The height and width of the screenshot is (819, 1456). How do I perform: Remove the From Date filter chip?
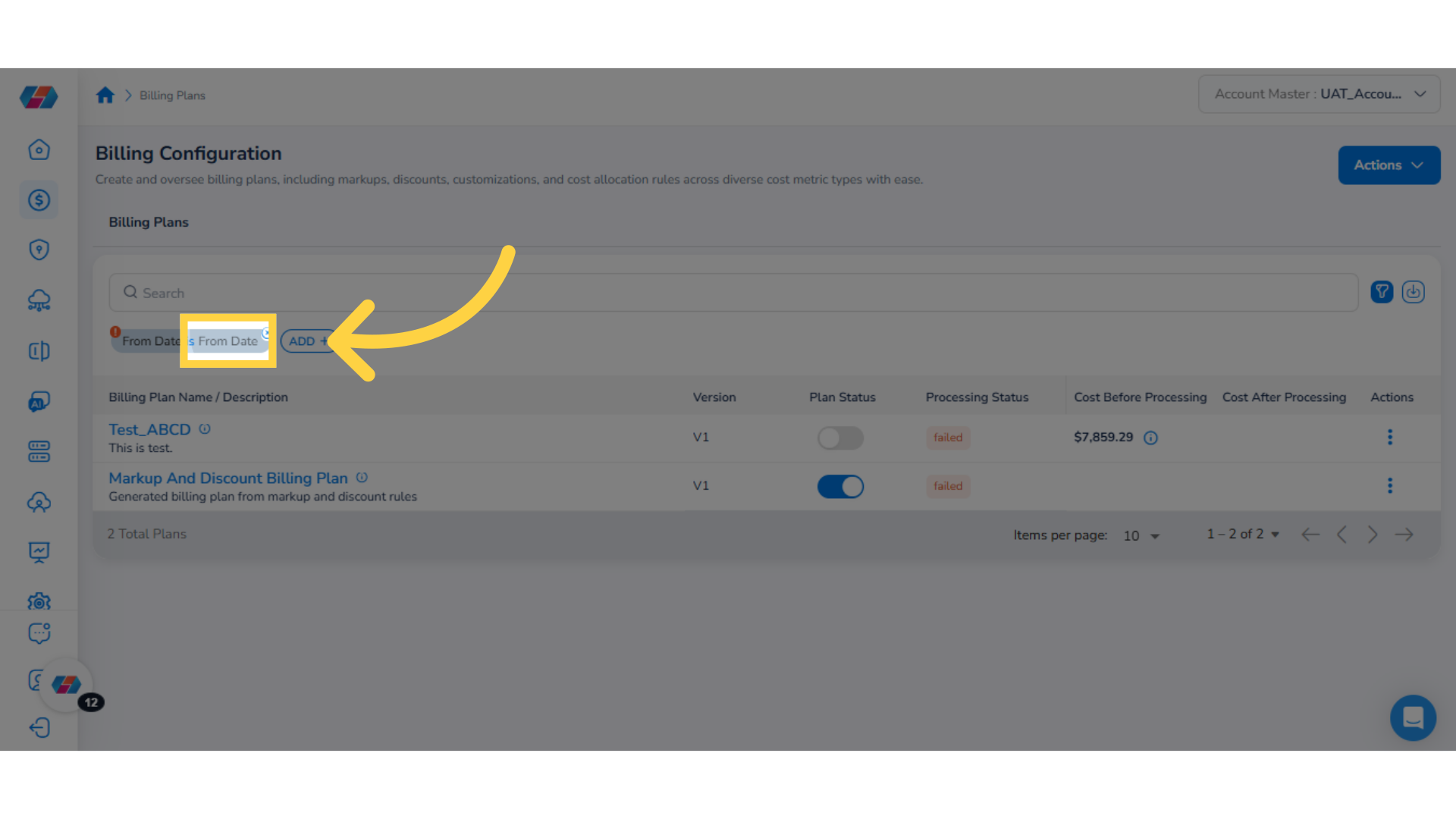click(x=266, y=333)
